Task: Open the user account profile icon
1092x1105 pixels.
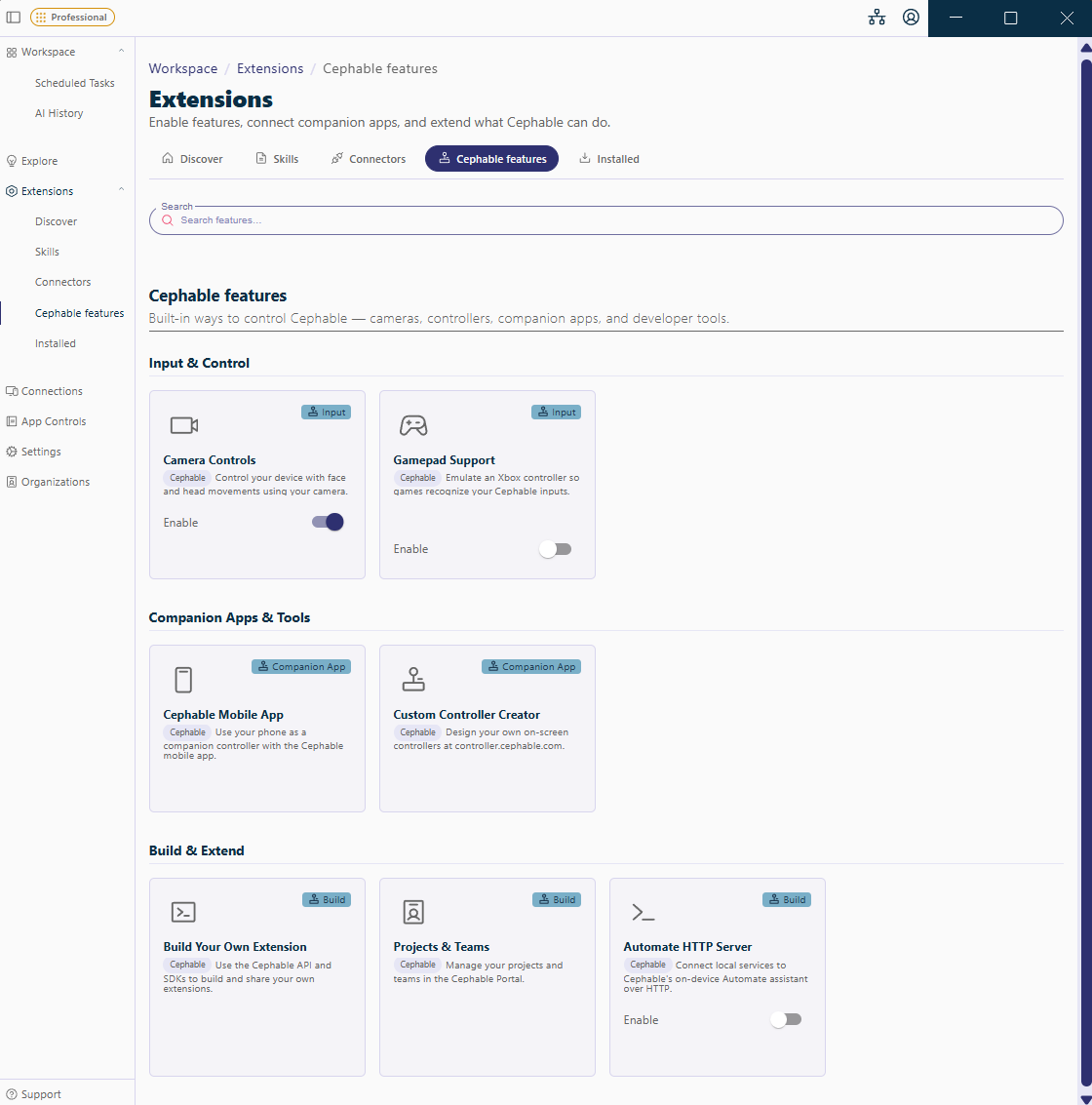Action: point(911,17)
